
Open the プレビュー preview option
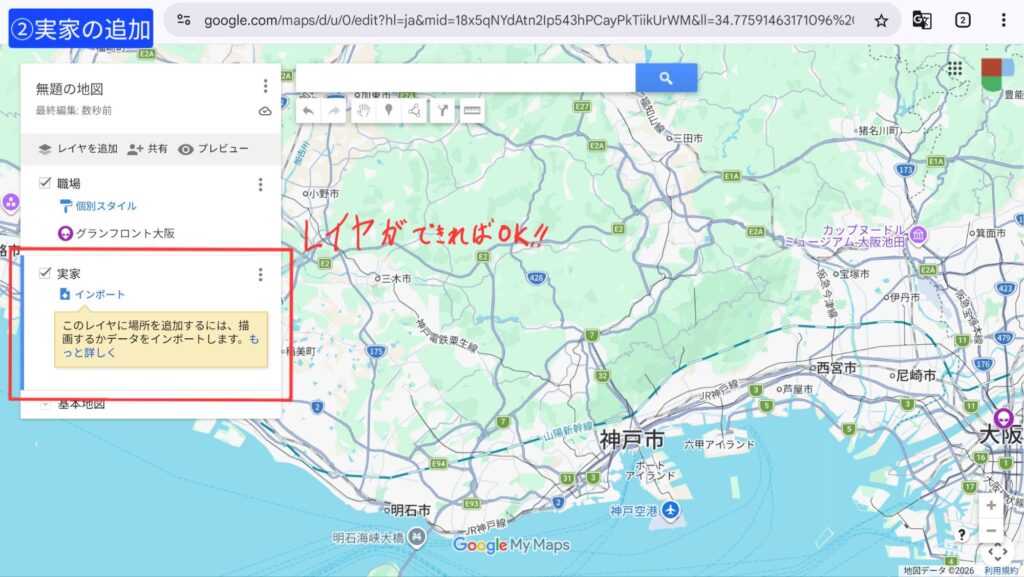pyautogui.click(x=213, y=149)
